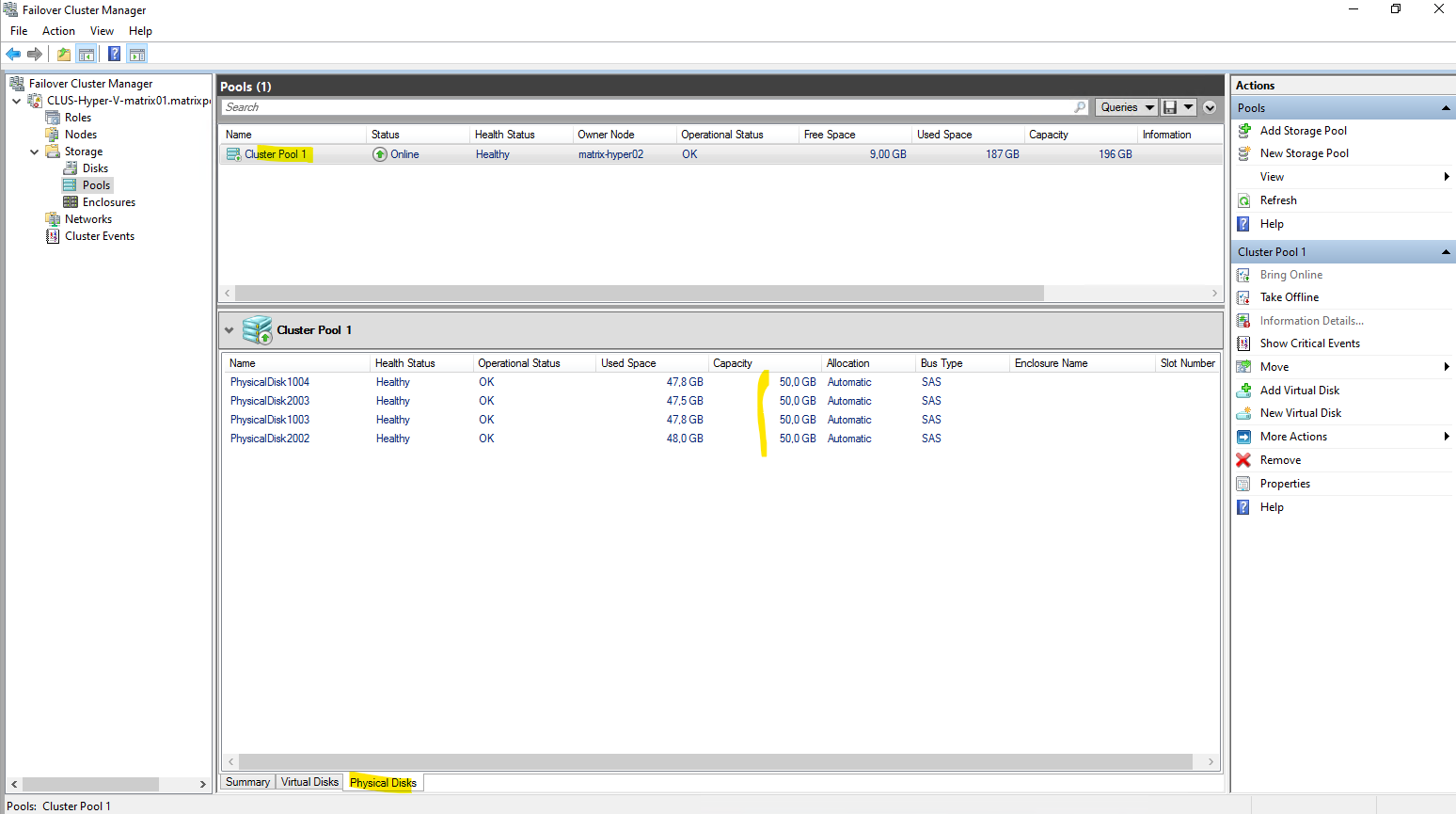Viewport: 1456px width, 814px height.
Task: Open the save query dropdown arrow
Action: 1189,107
